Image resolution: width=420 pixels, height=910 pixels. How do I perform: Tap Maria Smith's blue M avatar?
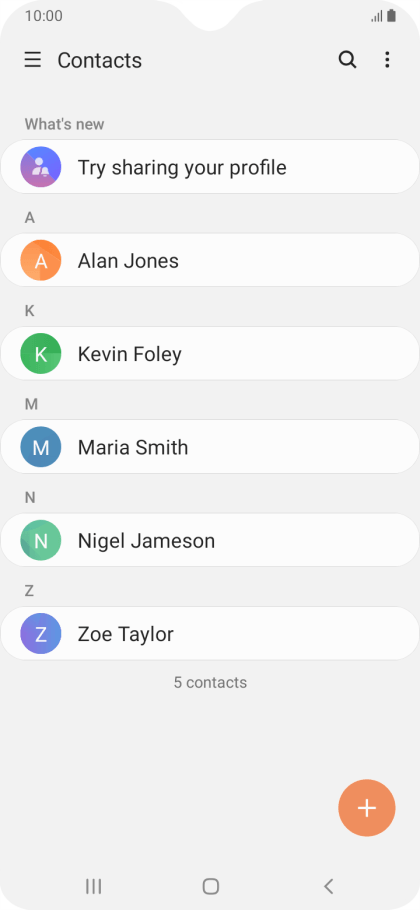tap(41, 447)
